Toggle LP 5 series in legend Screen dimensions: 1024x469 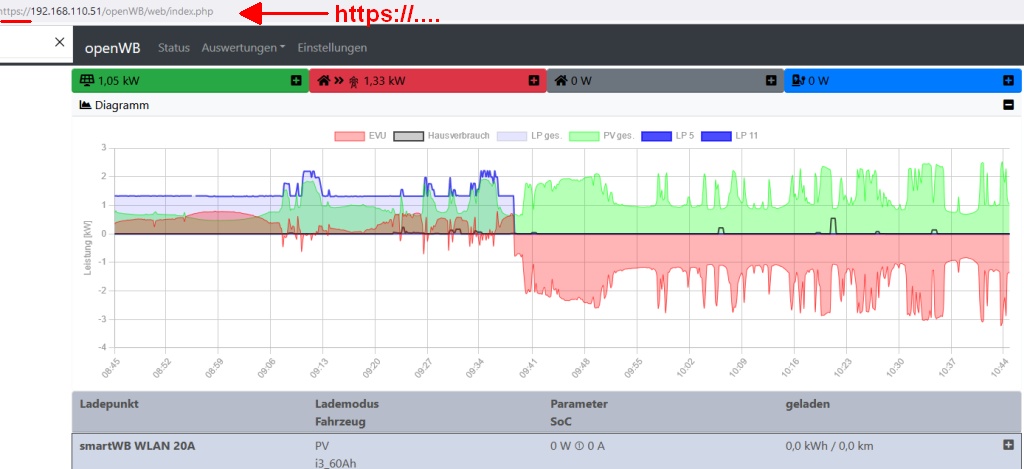(668, 135)
